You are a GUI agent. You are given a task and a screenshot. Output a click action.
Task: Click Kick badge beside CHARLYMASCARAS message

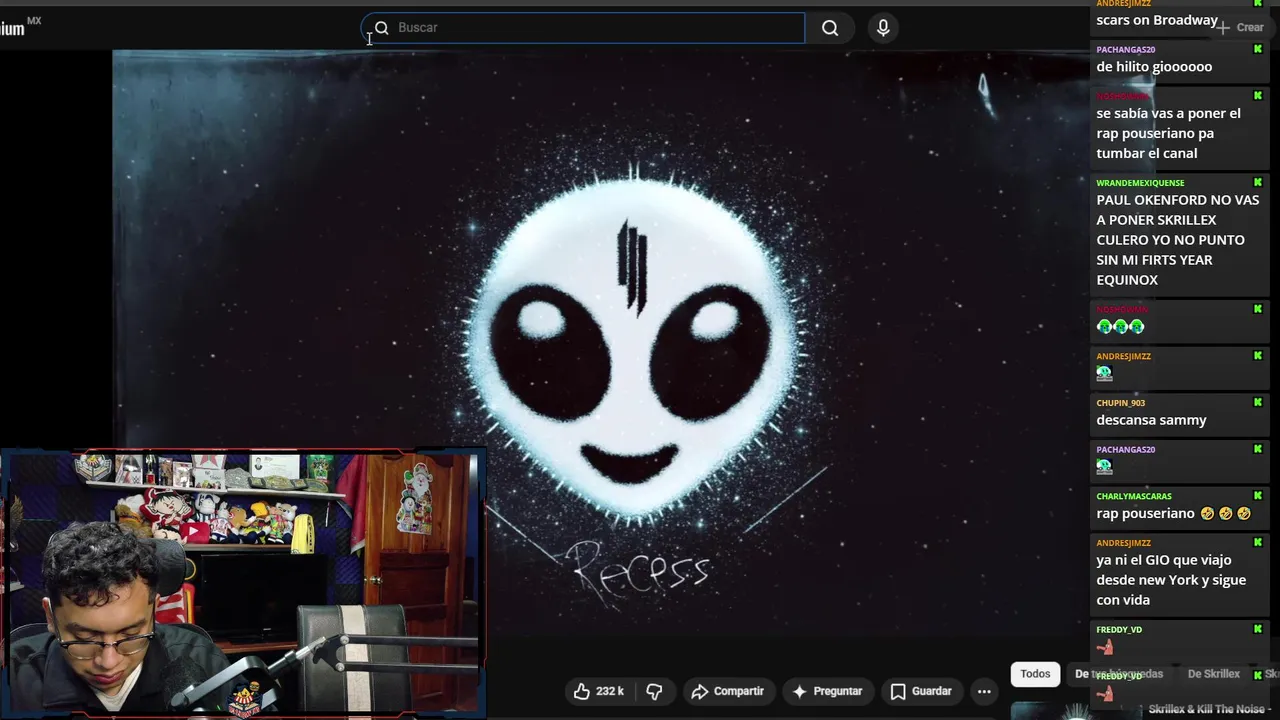coord(1257,495)
